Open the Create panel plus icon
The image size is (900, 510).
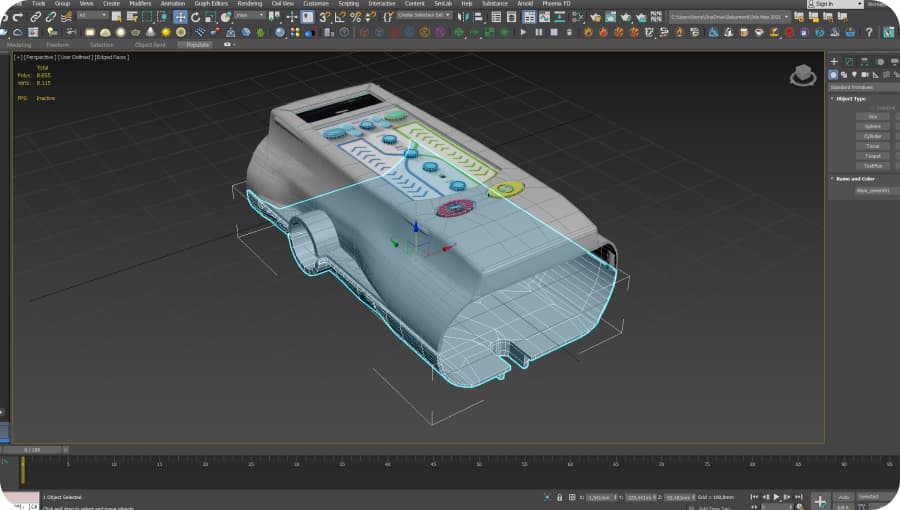[834, 62]
